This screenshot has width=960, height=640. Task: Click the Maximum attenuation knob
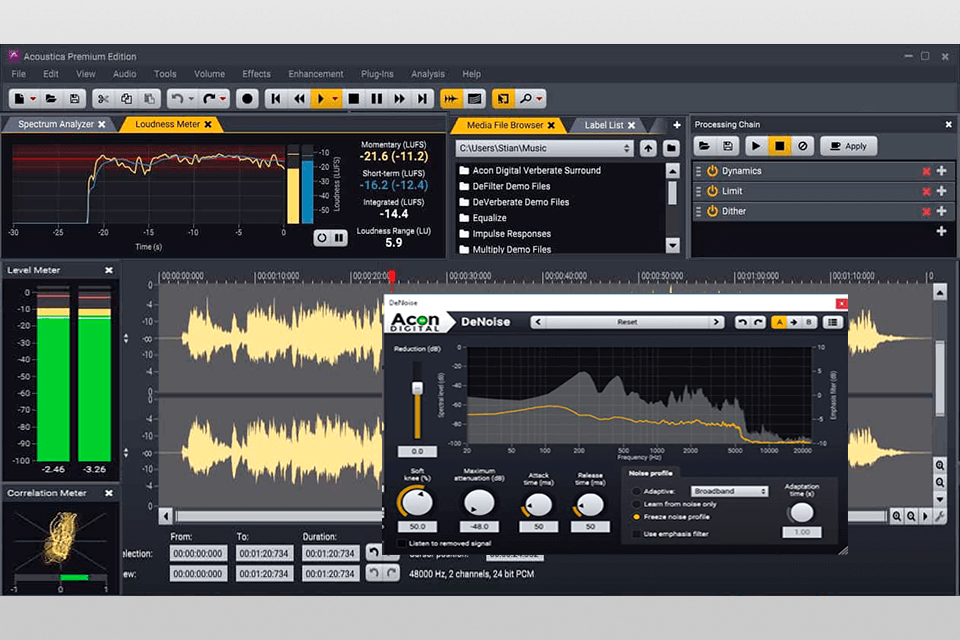point(479,503)
